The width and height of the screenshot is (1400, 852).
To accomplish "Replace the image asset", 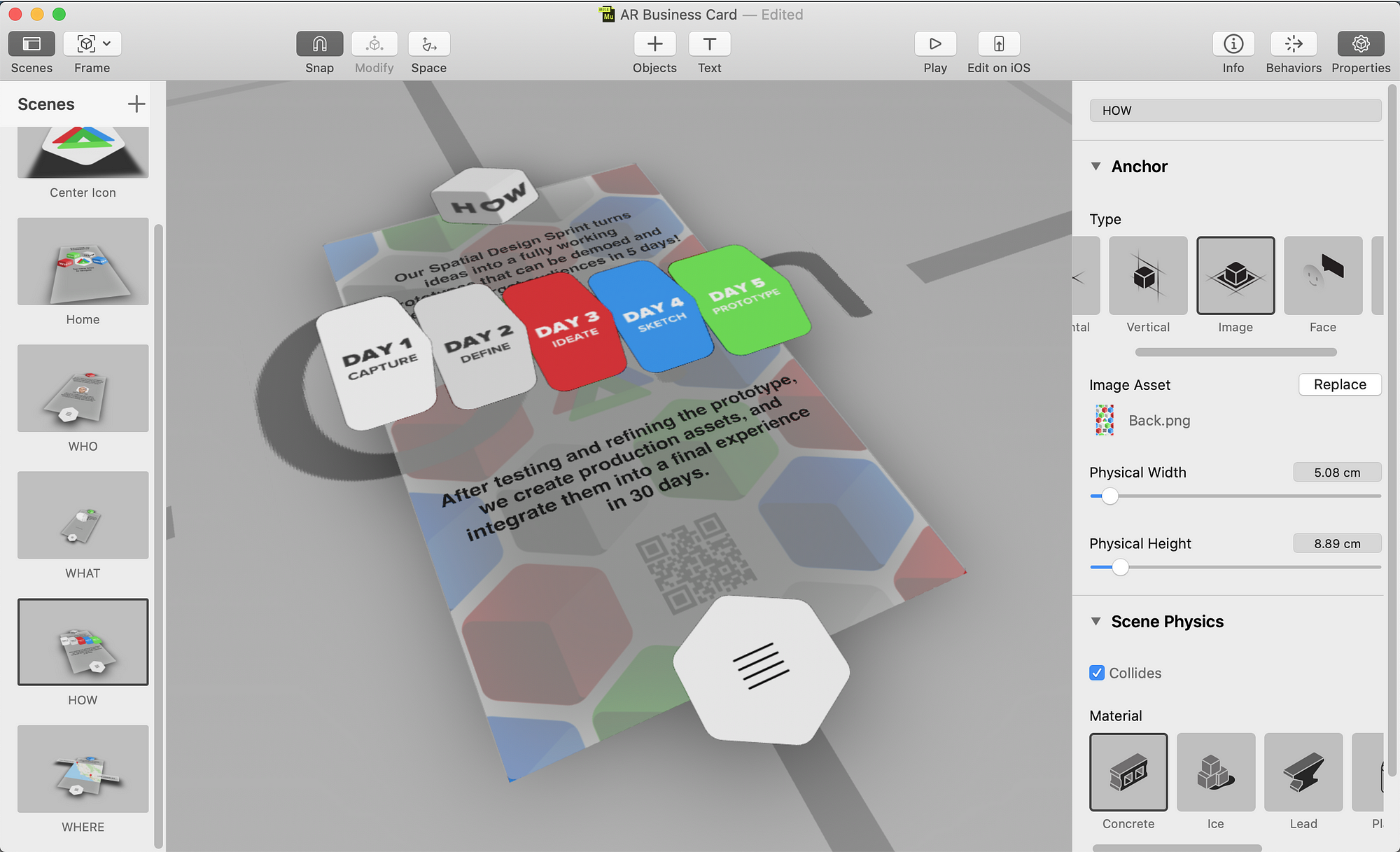I will (x=1340, y=384).
